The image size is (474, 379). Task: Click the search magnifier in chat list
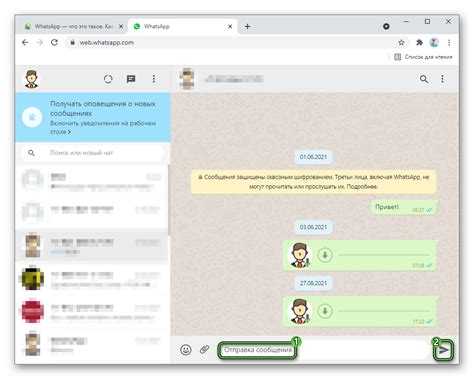[x=31, y=153]
